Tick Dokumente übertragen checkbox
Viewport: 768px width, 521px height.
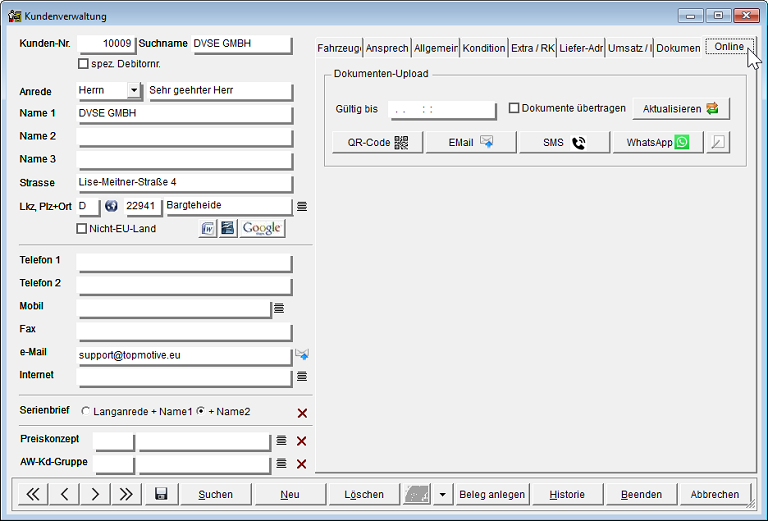click(x=514, y=108)
